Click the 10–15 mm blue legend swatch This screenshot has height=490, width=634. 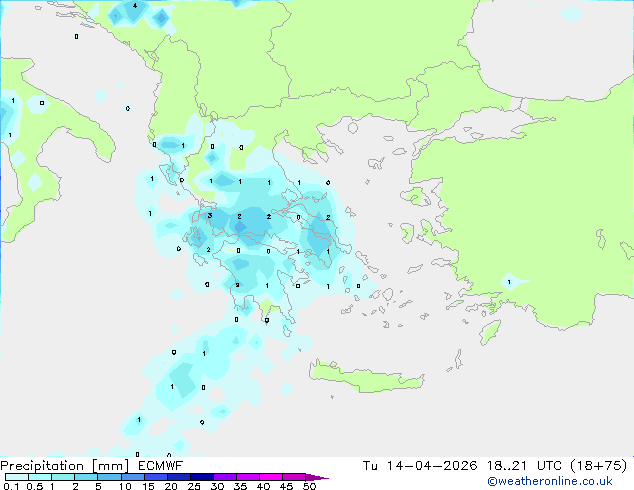132,477
